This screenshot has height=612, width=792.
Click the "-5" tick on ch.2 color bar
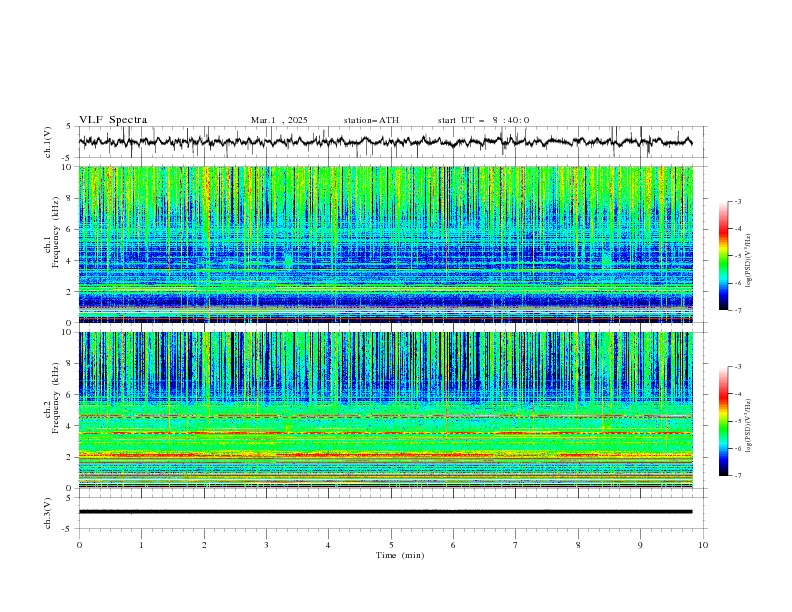click(x=738, y=421)
